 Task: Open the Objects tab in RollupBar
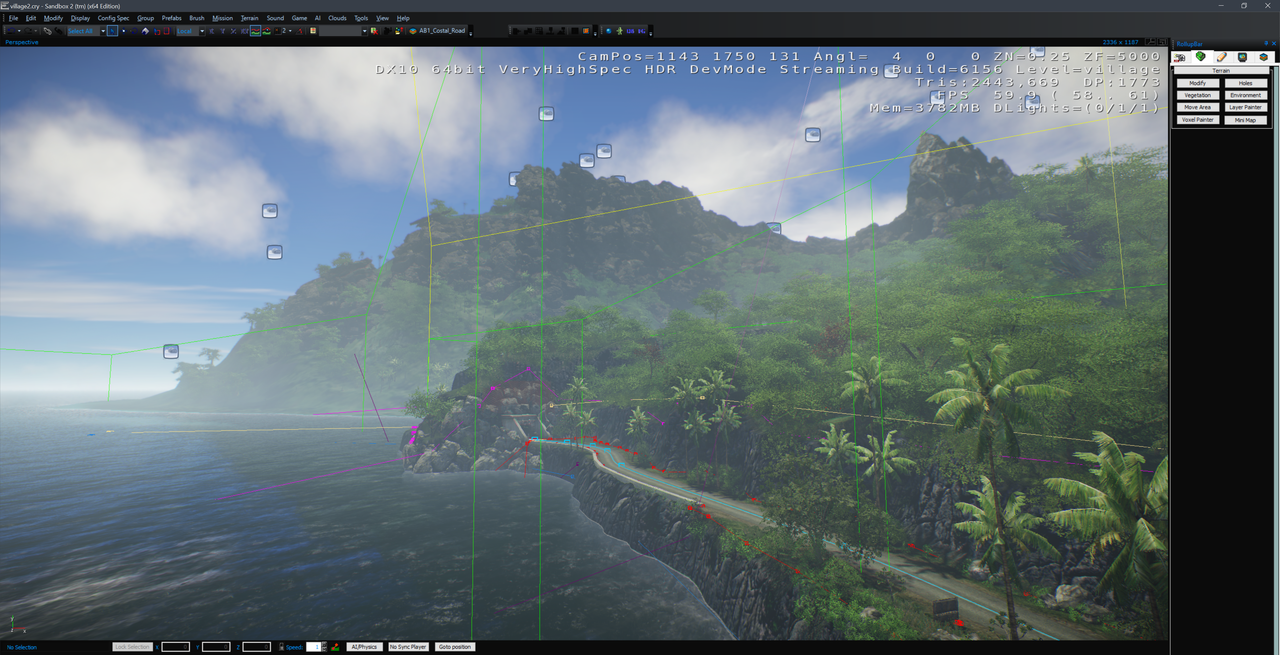(x=1179, y=58)
